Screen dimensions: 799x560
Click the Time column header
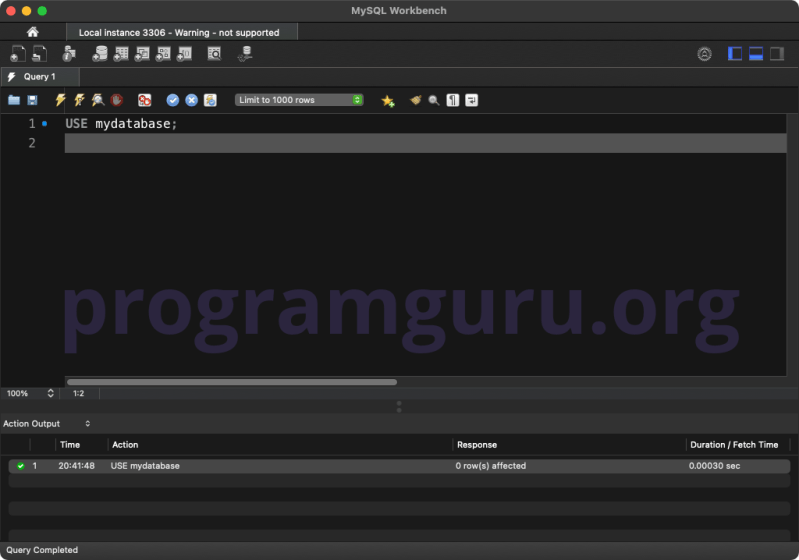[70, 445]
